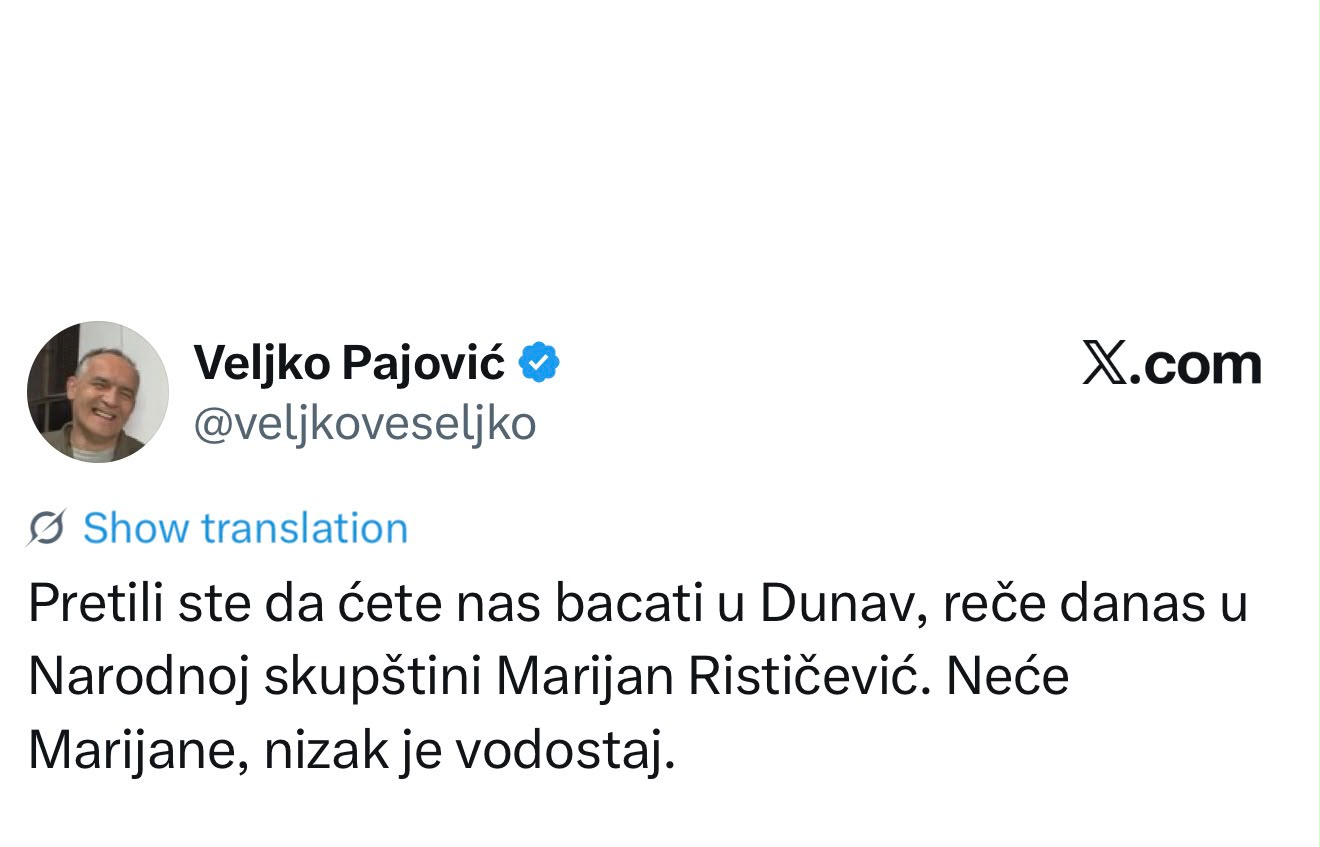Click "Narodnoj" in the second line
This screenshot has height=847, width=1320.
click(137, 678)
